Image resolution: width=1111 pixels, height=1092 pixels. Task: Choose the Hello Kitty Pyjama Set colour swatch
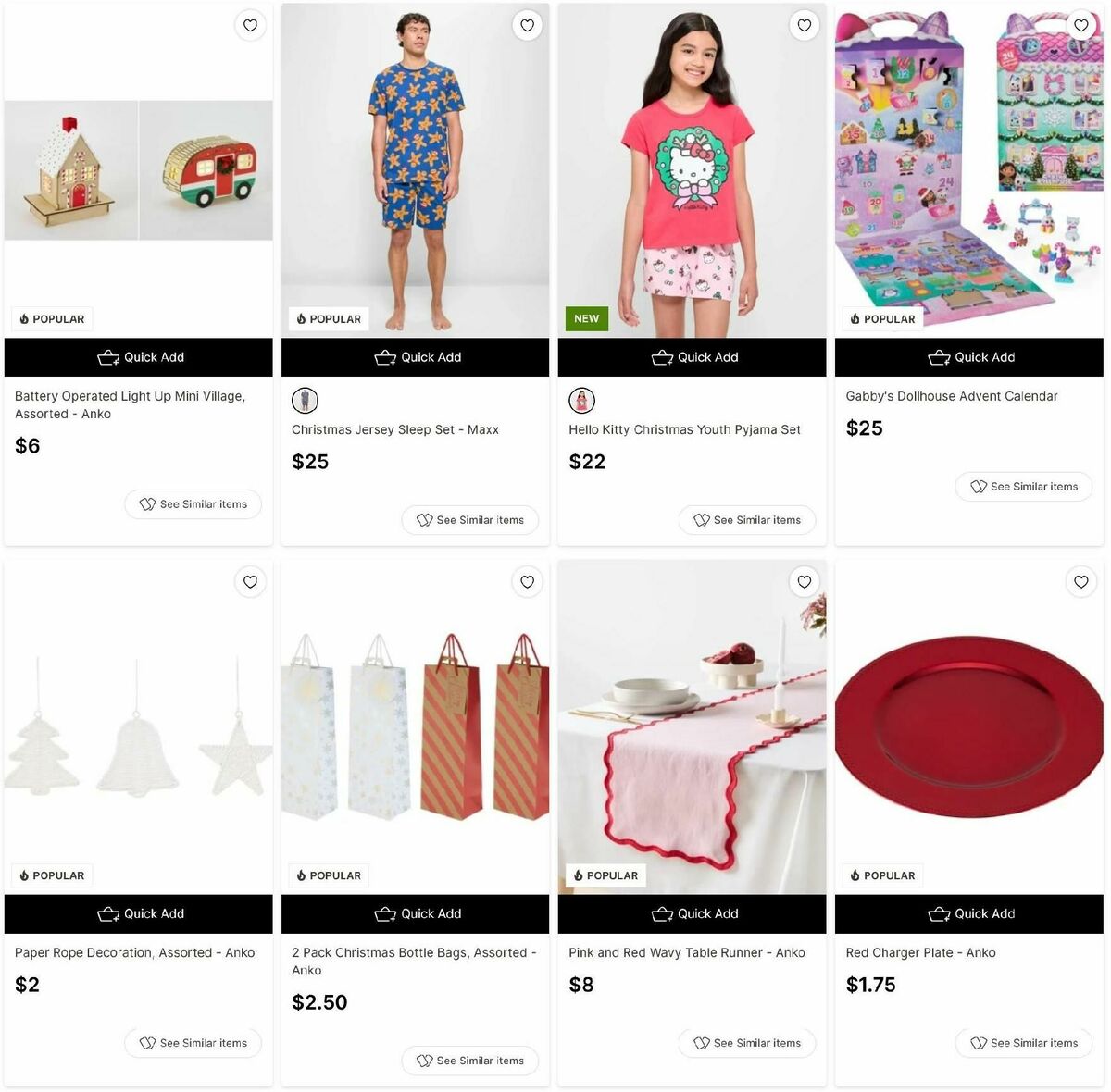tap(581, 400)
